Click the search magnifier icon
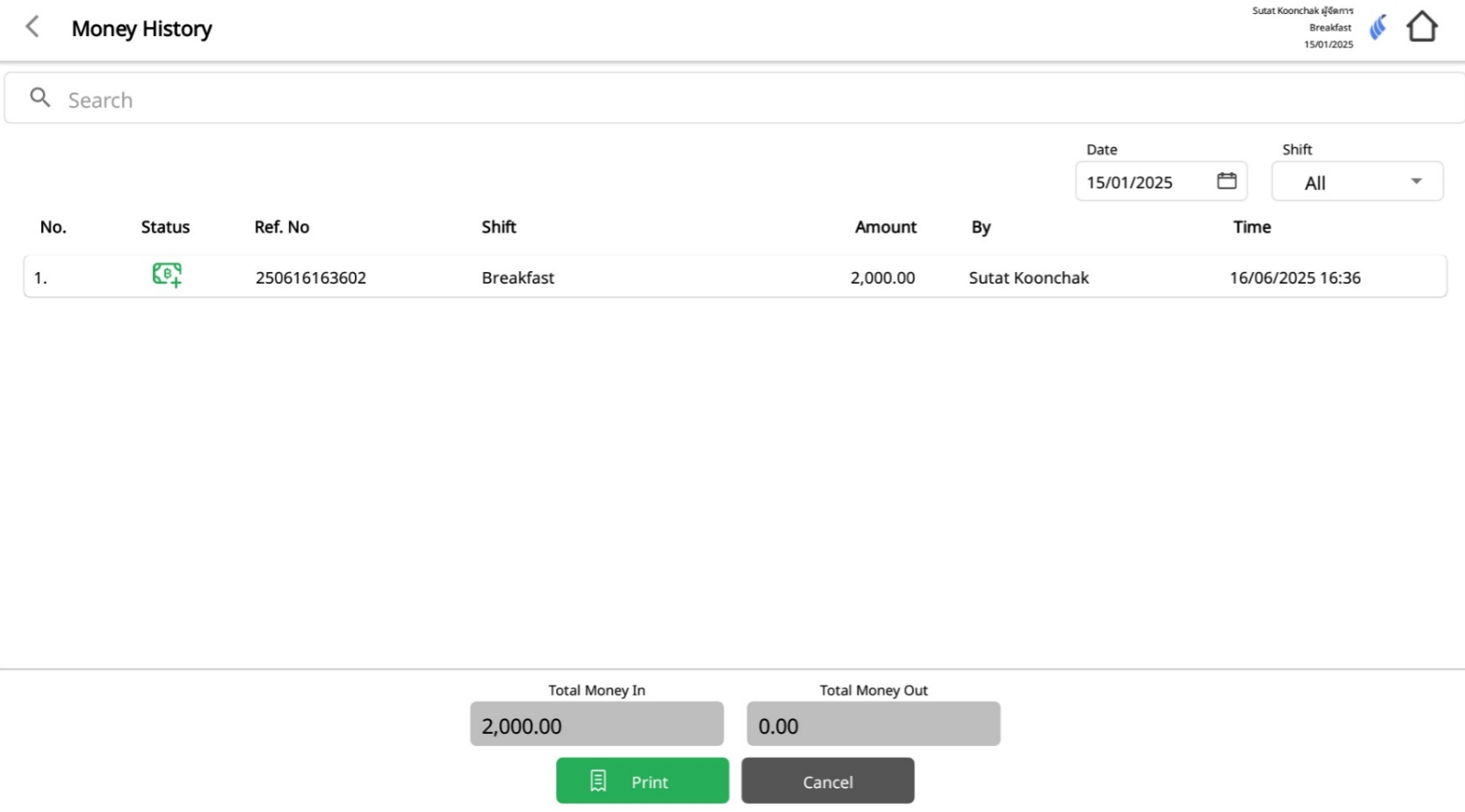 pos(40,97)
